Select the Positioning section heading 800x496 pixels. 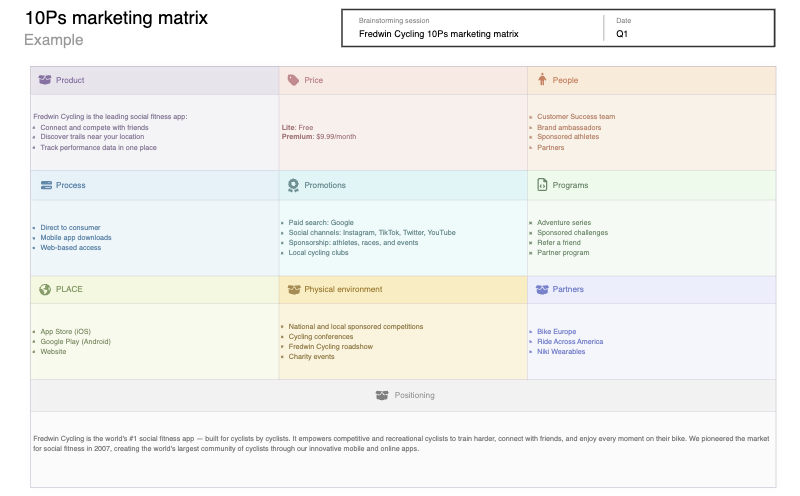click(414, 395)
